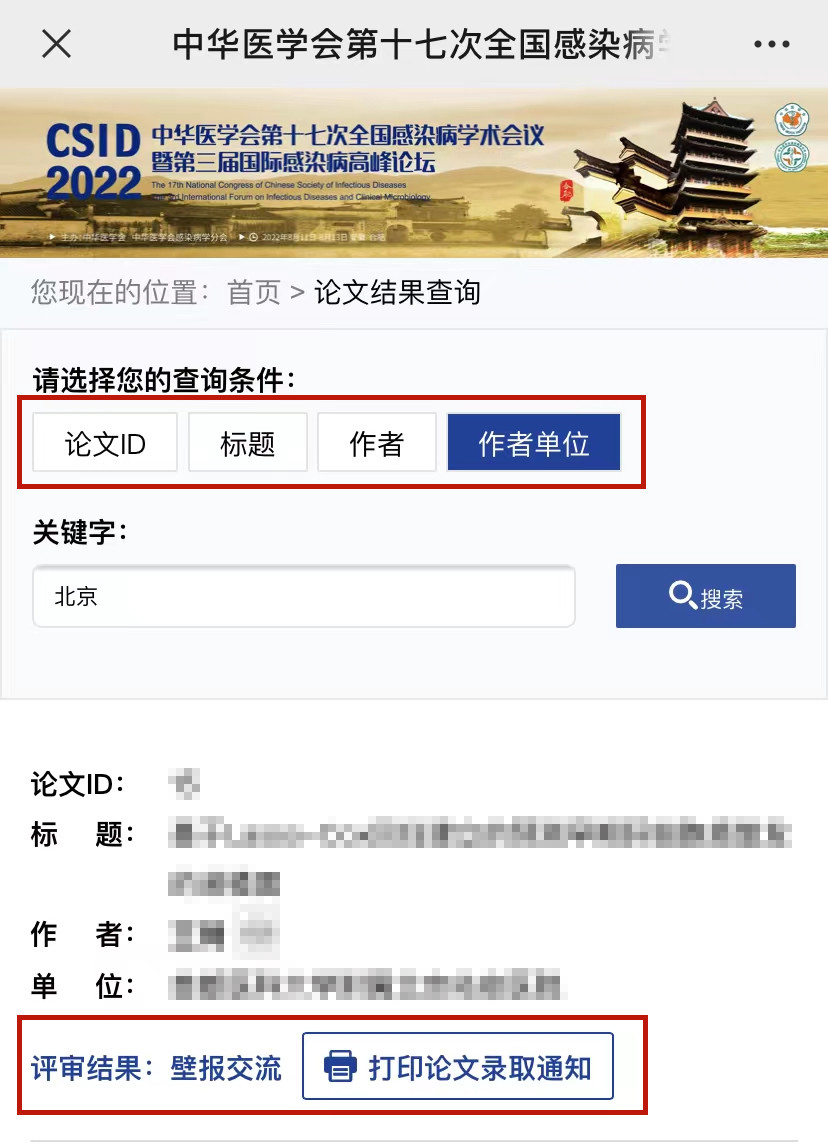828x1145 pixels.
Task: Click the 搜索 search button
Action: [705, 596]
